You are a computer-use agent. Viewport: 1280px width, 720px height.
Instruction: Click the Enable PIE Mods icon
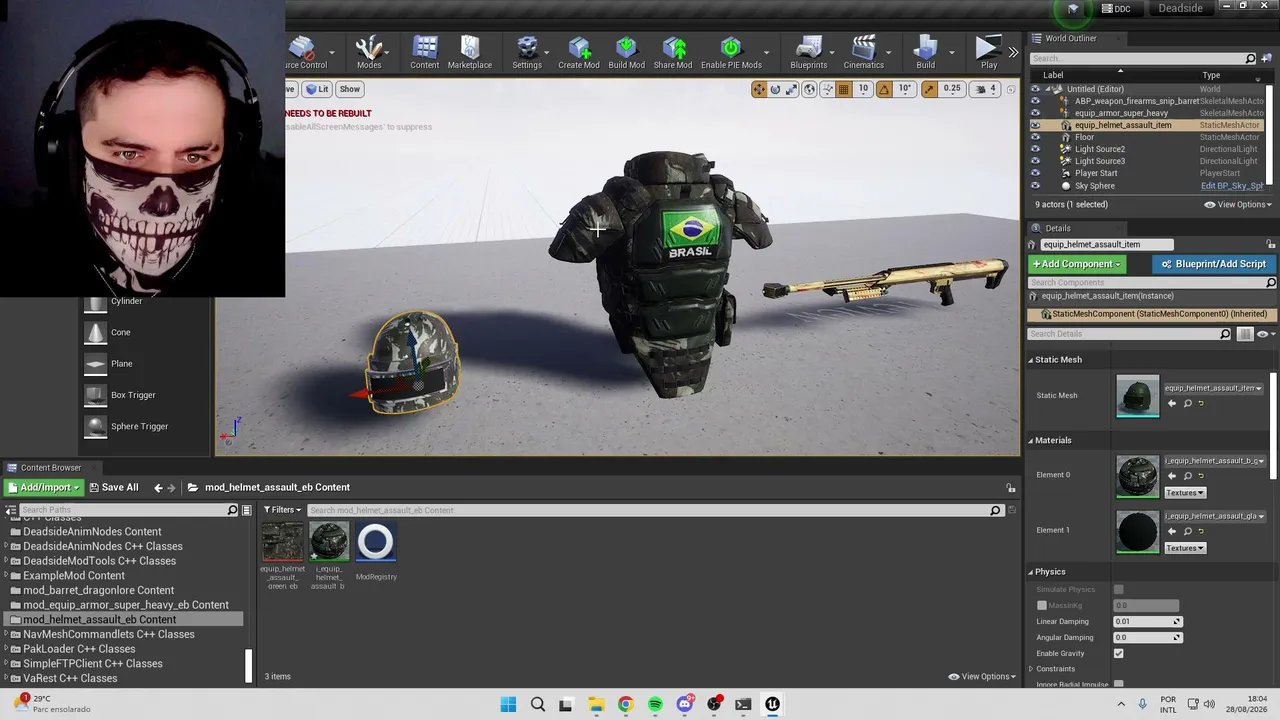[x=731, y=52]
